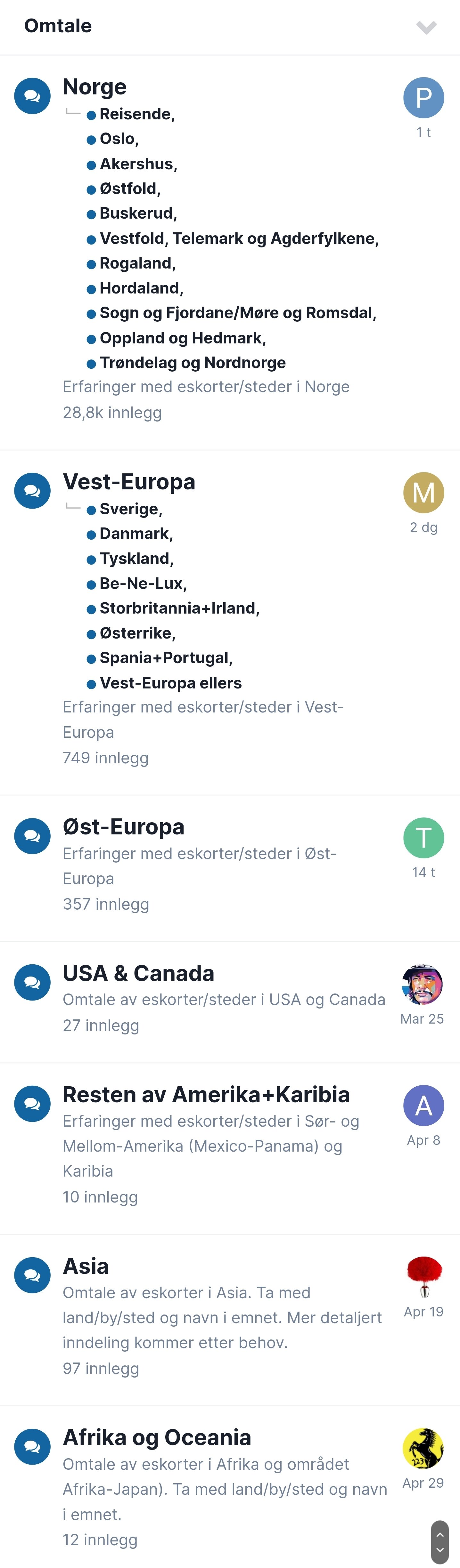Viewport: 460px width, 1568px height.
Task: Open the 'P' user avatar beside Norge
Action: [x=423, y=97]
